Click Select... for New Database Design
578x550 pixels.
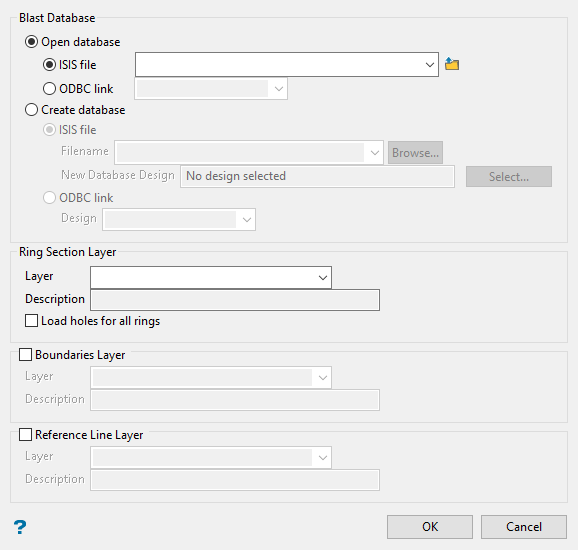click(x=509, y=177)
